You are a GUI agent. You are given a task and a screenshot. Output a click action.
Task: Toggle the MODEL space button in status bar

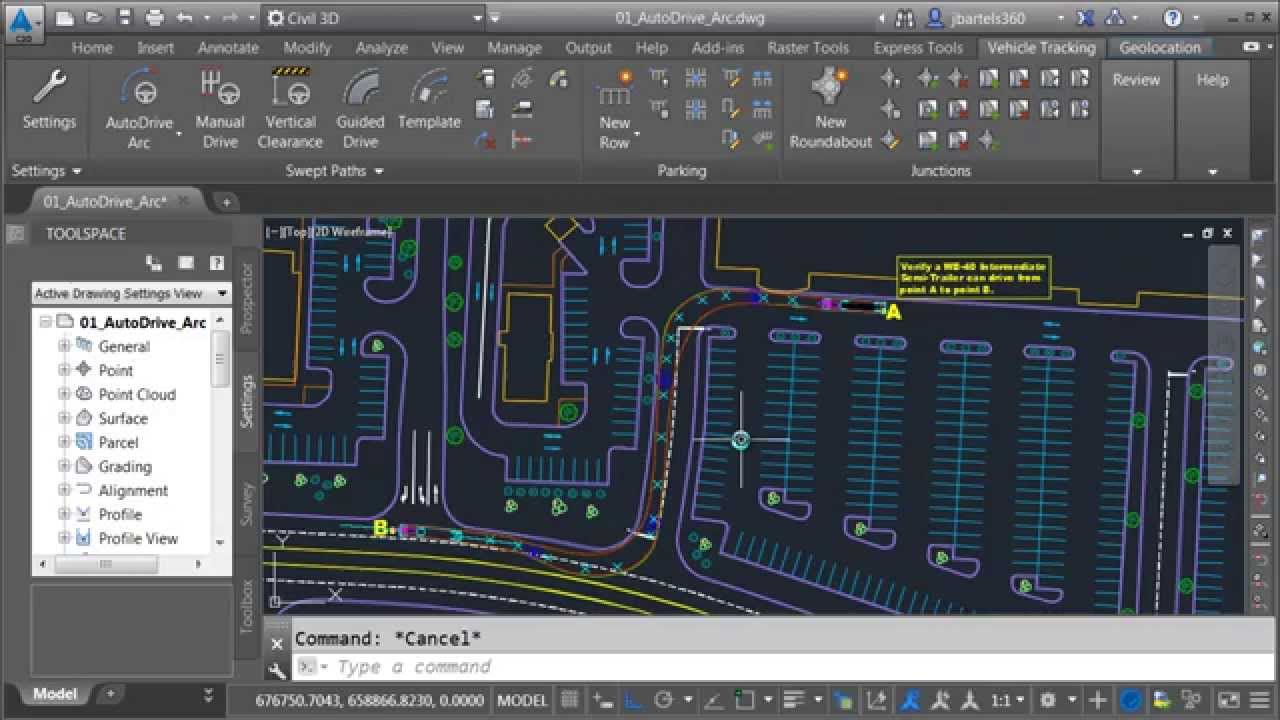click(x=522, y=700)
